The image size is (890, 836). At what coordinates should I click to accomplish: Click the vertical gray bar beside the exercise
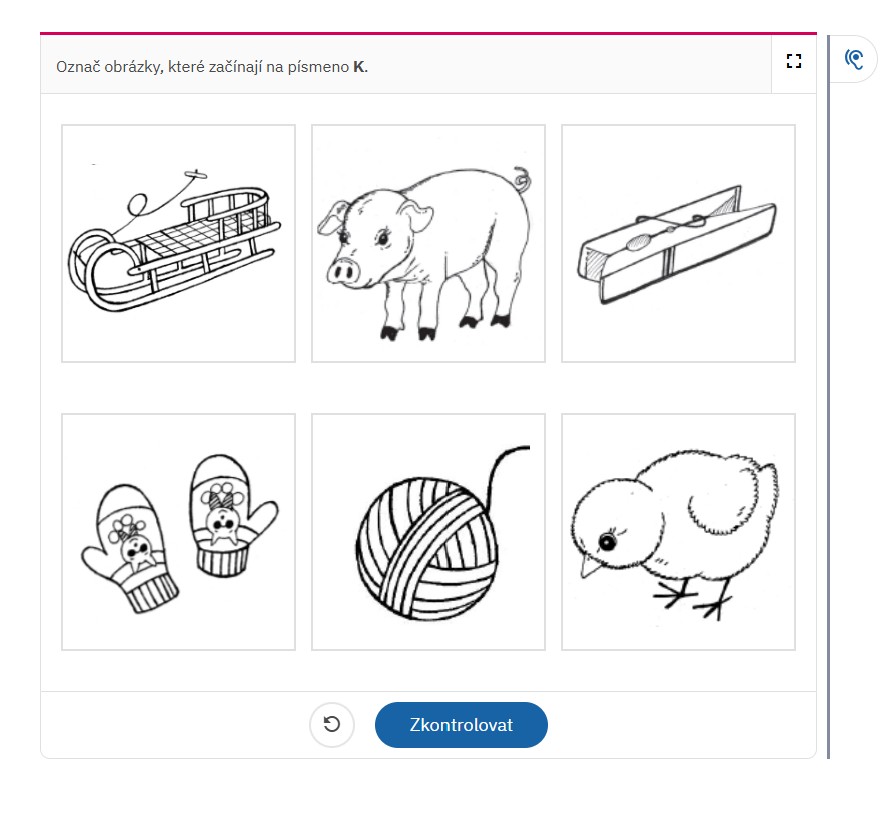pos(828,396)
